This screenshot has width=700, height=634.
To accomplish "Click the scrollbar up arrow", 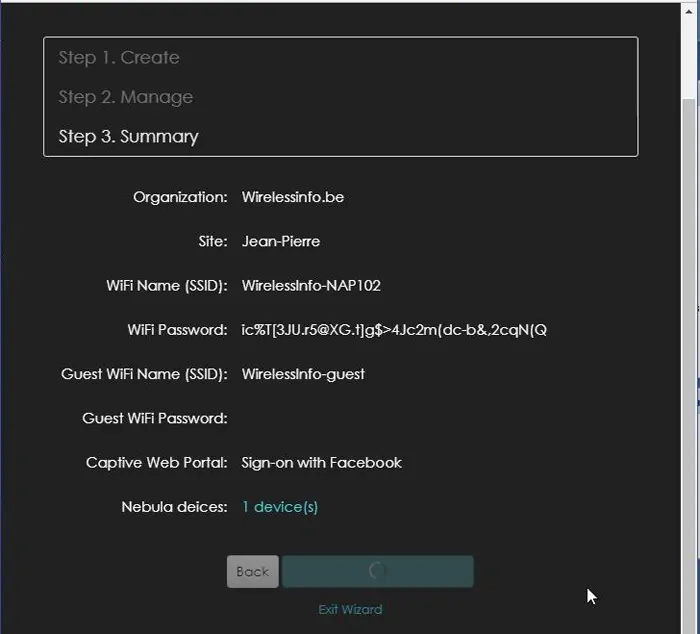I will [x=689, y=12].
